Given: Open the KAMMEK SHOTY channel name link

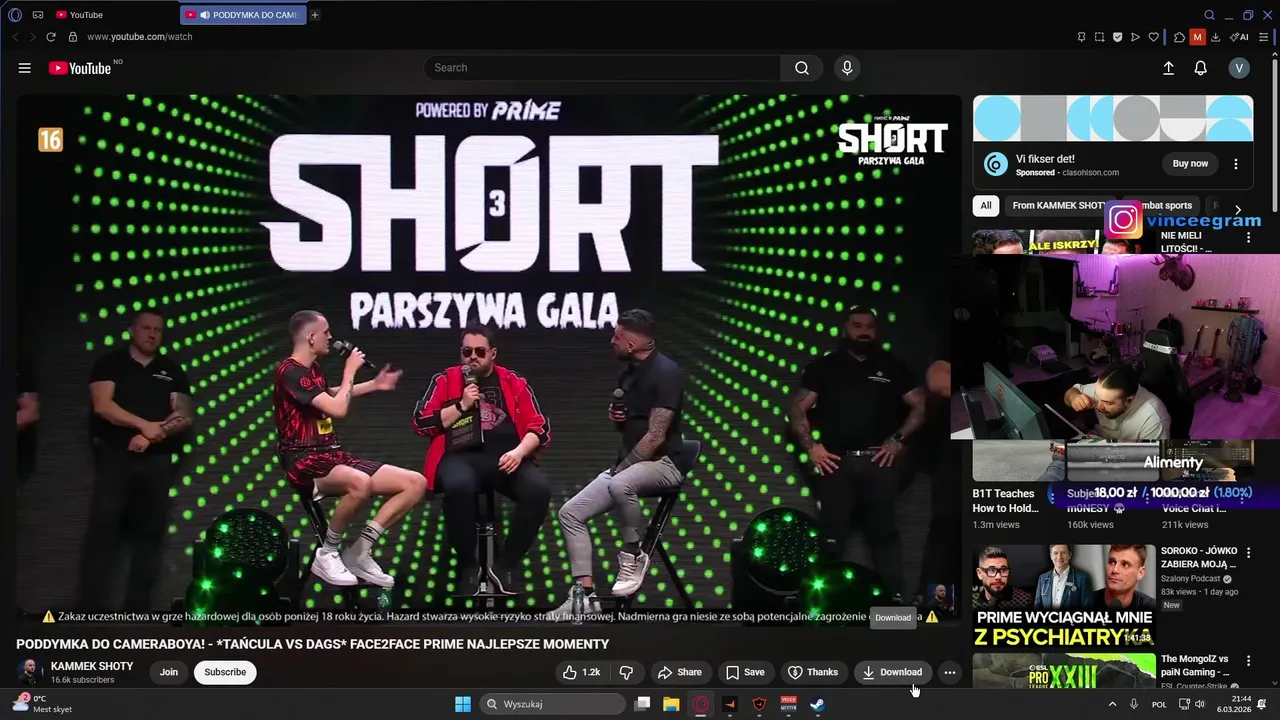Looking at the screenshot, I should (92, 666).
